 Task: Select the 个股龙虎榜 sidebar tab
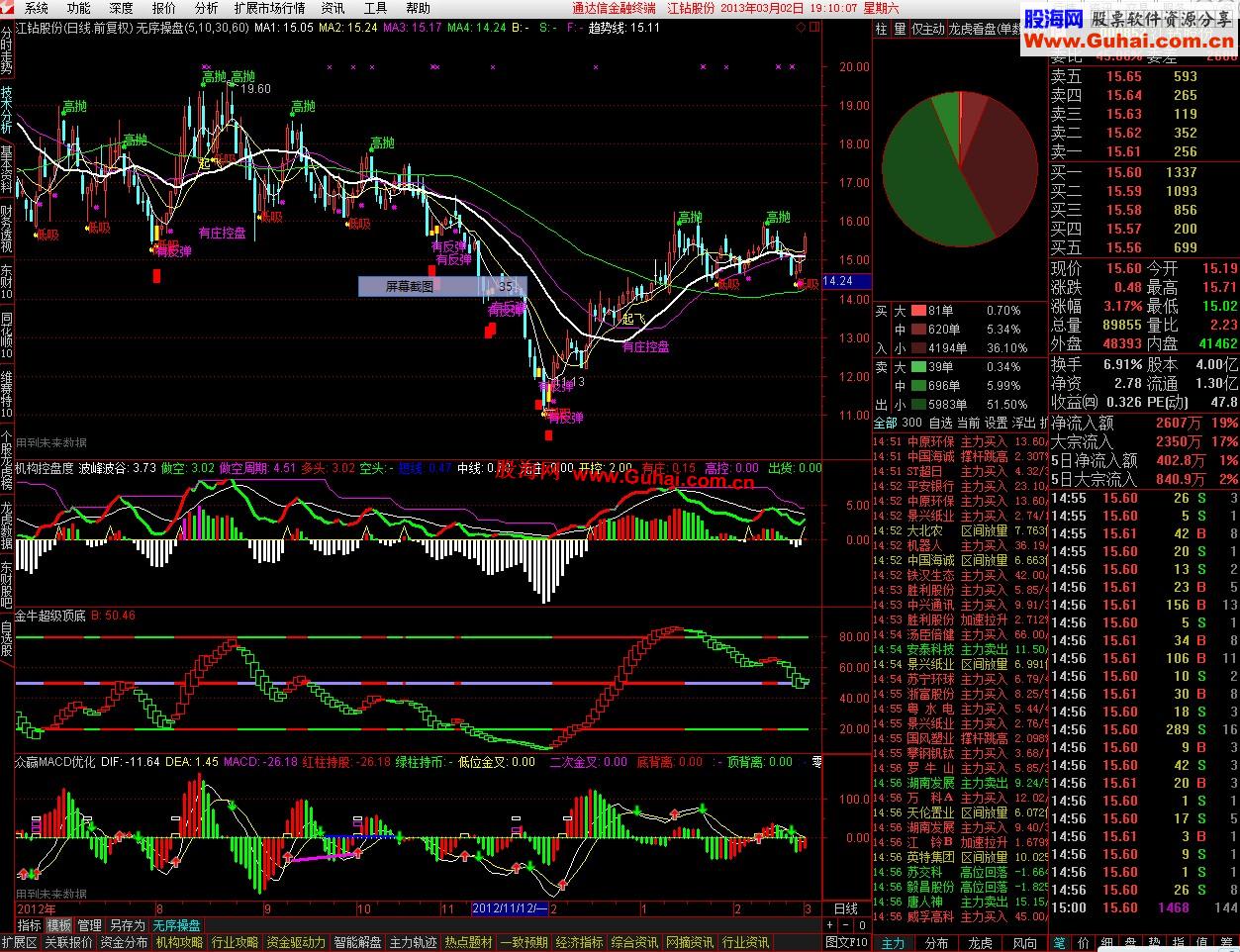point(7,460)
